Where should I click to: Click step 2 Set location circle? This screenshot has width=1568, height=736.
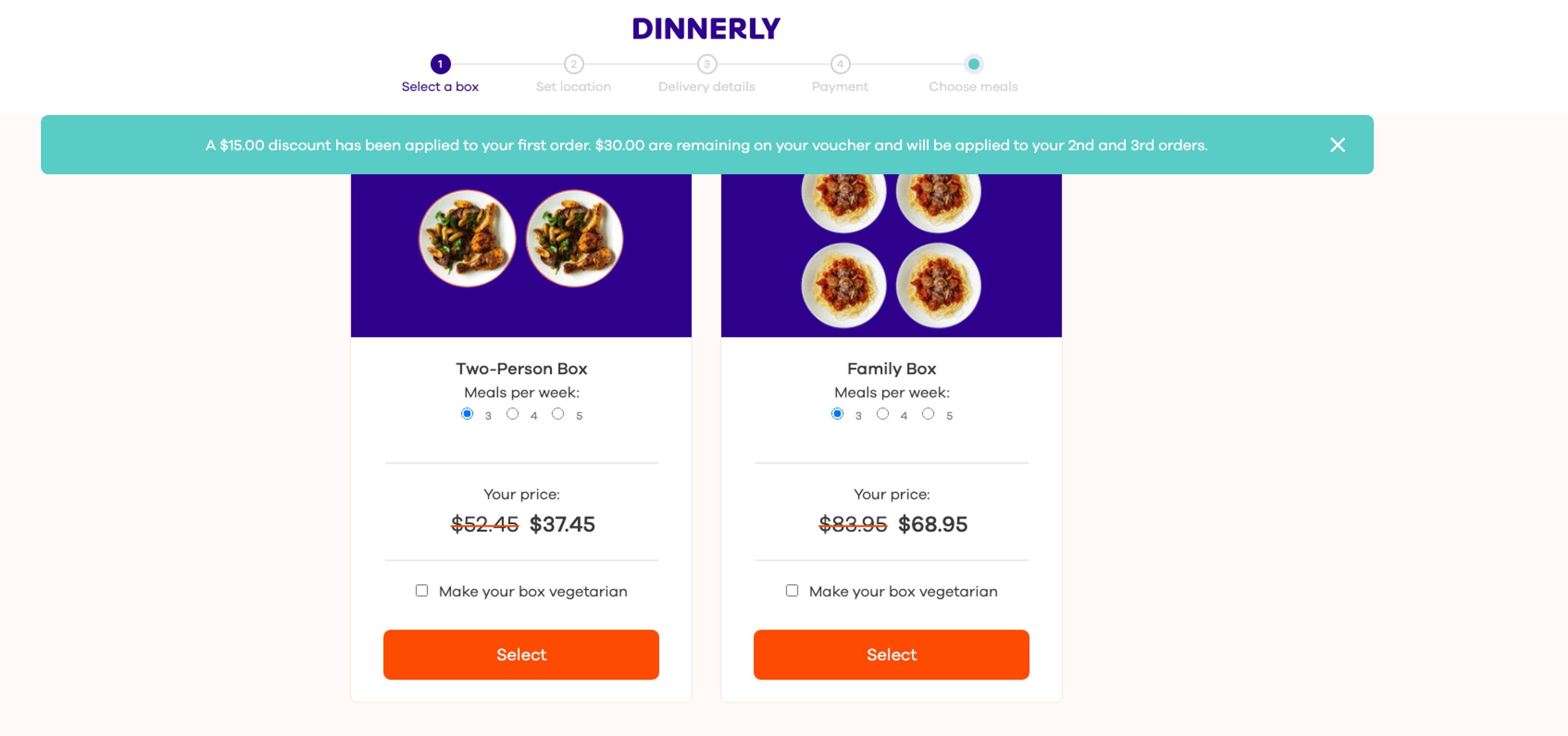pos(573,64)
